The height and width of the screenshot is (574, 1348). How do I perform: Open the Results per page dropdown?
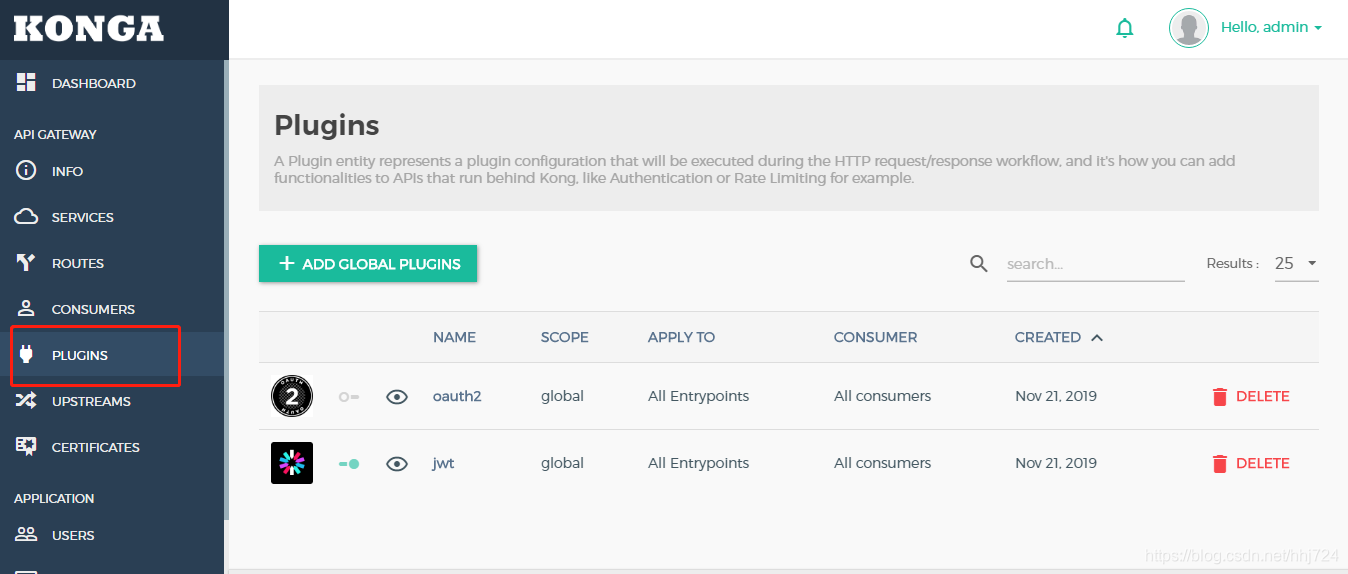pos(1296,264)
